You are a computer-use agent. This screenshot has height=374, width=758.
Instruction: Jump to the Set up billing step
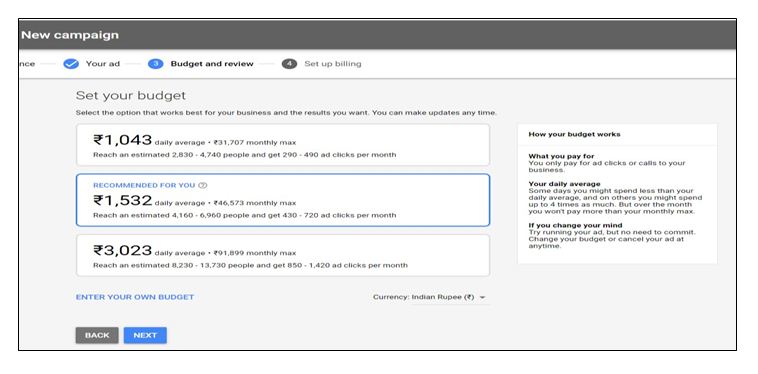click(x=333, y=64)
